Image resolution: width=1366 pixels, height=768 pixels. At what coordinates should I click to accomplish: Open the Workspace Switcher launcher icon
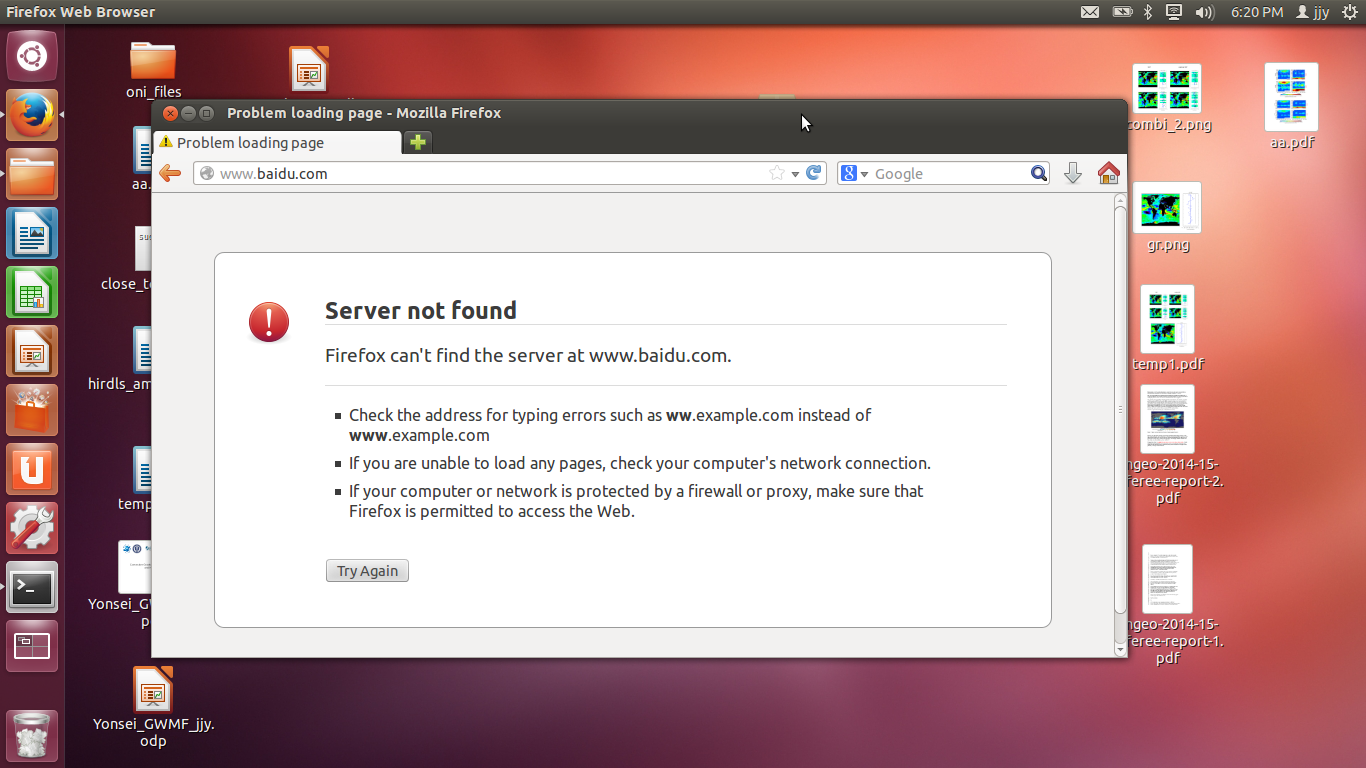pyautogui.click(x=32, y=646)
